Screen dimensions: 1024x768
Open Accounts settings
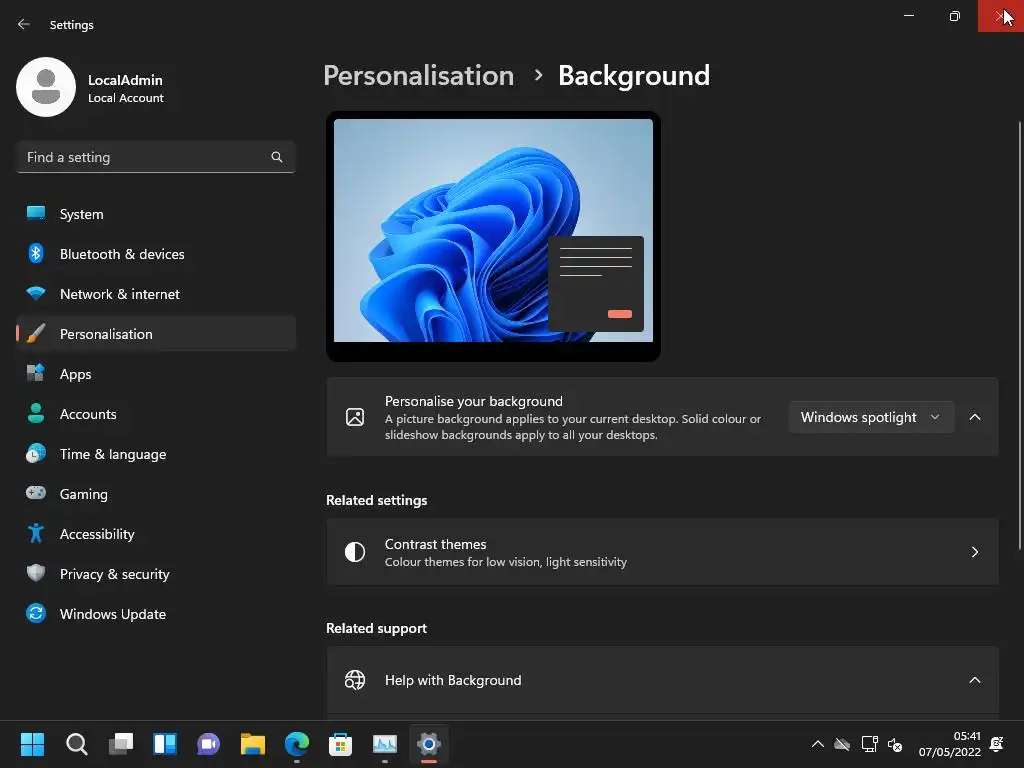tap(155, 414)
